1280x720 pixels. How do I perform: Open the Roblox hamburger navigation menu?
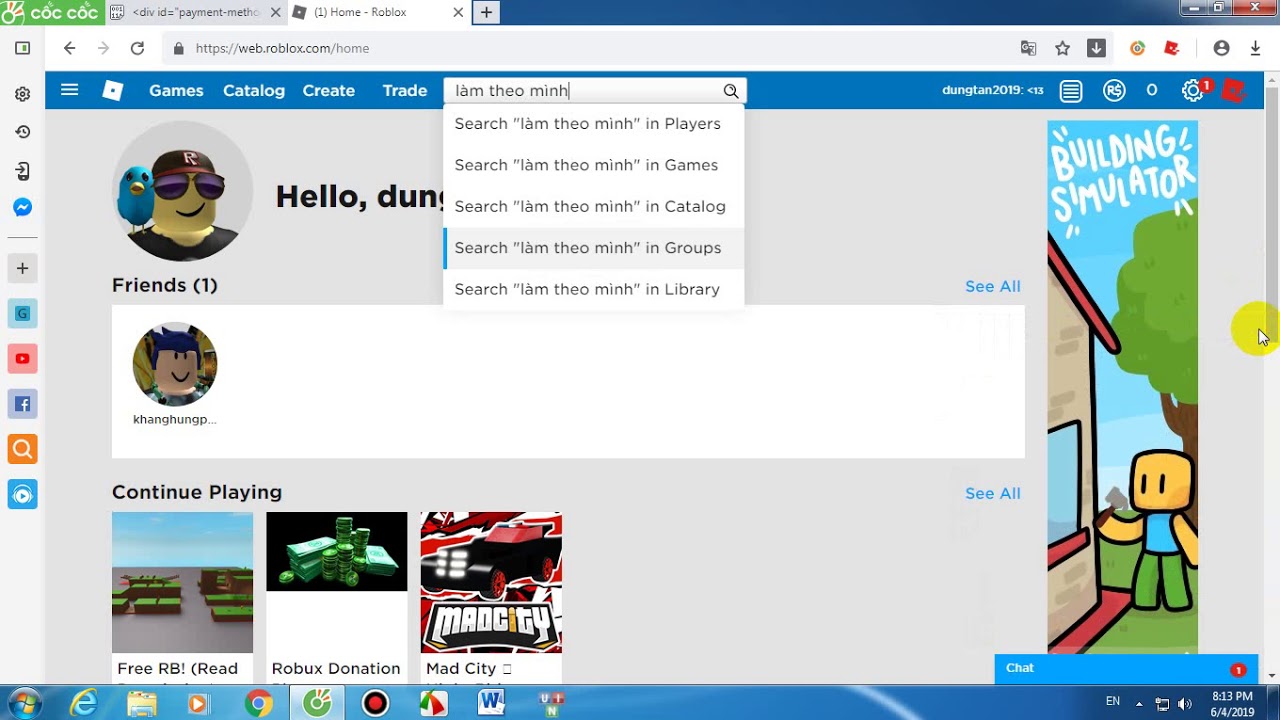point(69,90)
